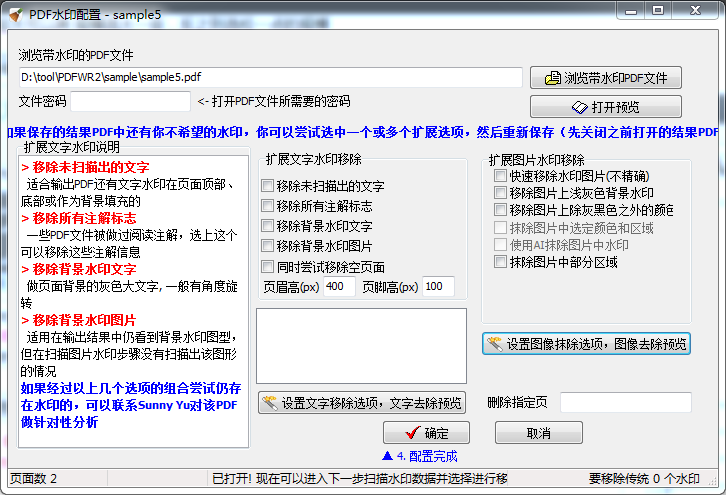Click the blue Sunny Yu contact text
This screenshot has height=495, width=726.
tap(131, 405)
